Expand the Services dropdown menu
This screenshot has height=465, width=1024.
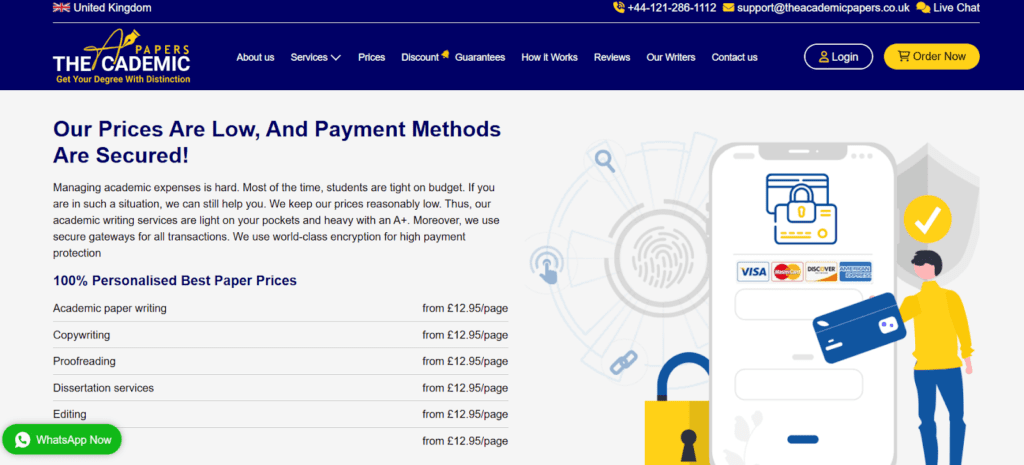pos(315,57)
